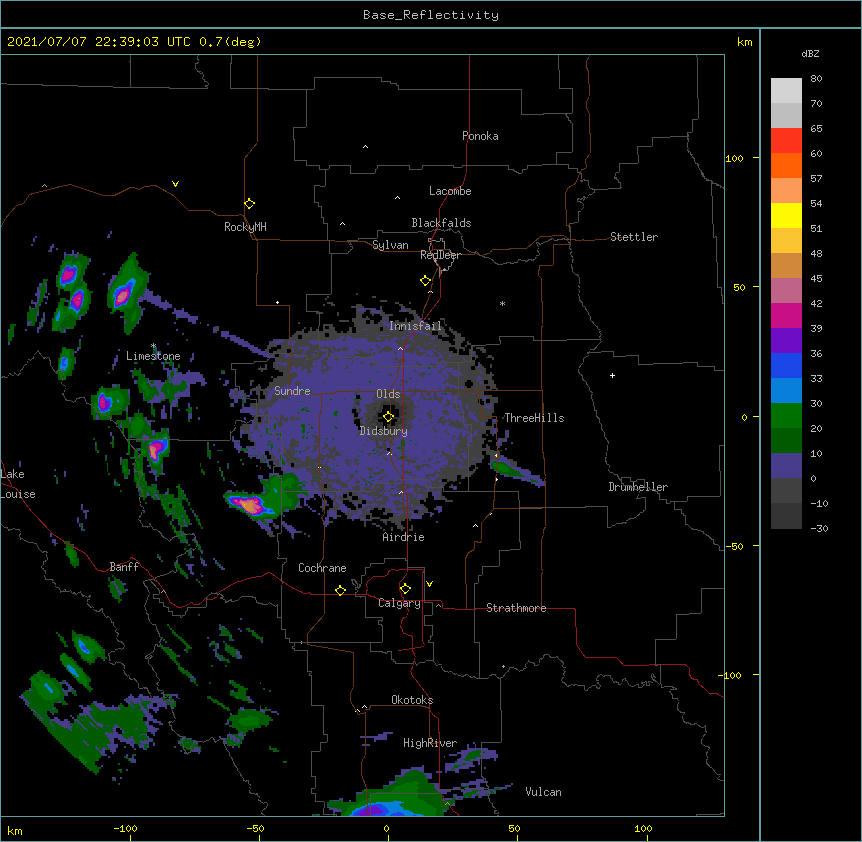
Task: Click the Sylvan label
Action: (390, 245)
